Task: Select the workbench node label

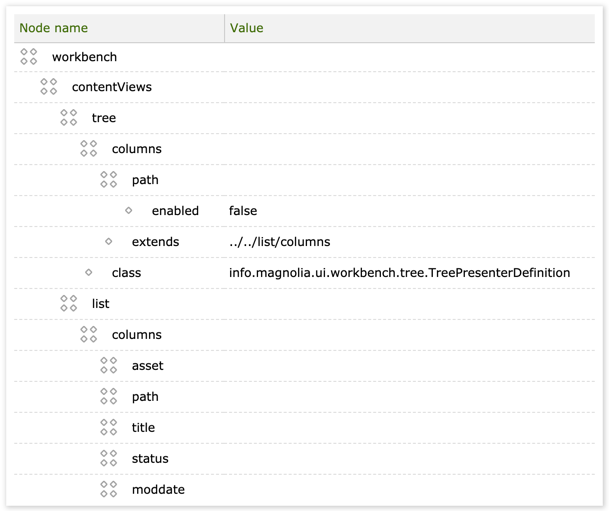Action: tap(84, 57)
